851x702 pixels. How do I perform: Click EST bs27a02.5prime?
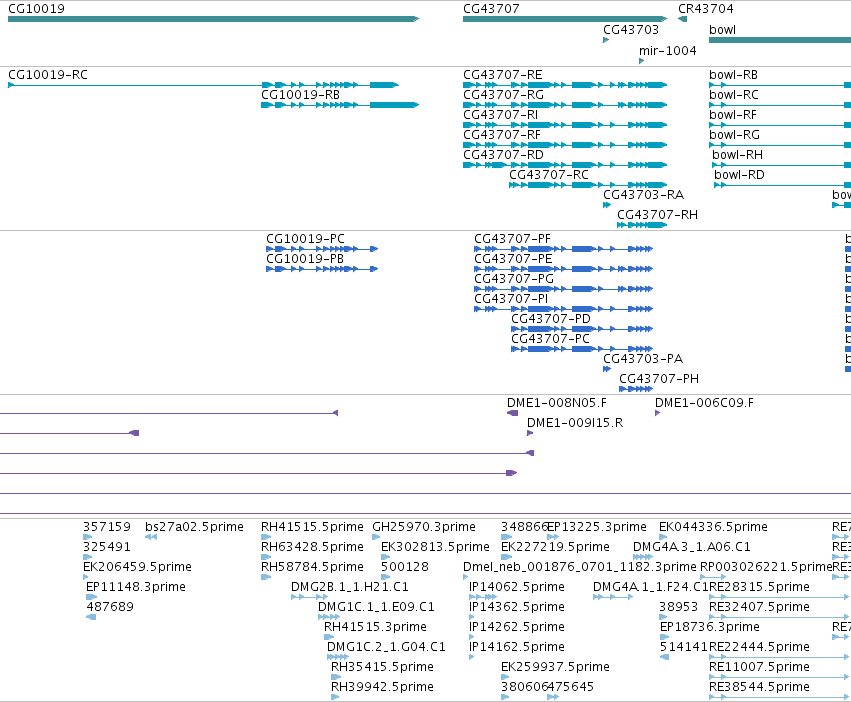151,537
